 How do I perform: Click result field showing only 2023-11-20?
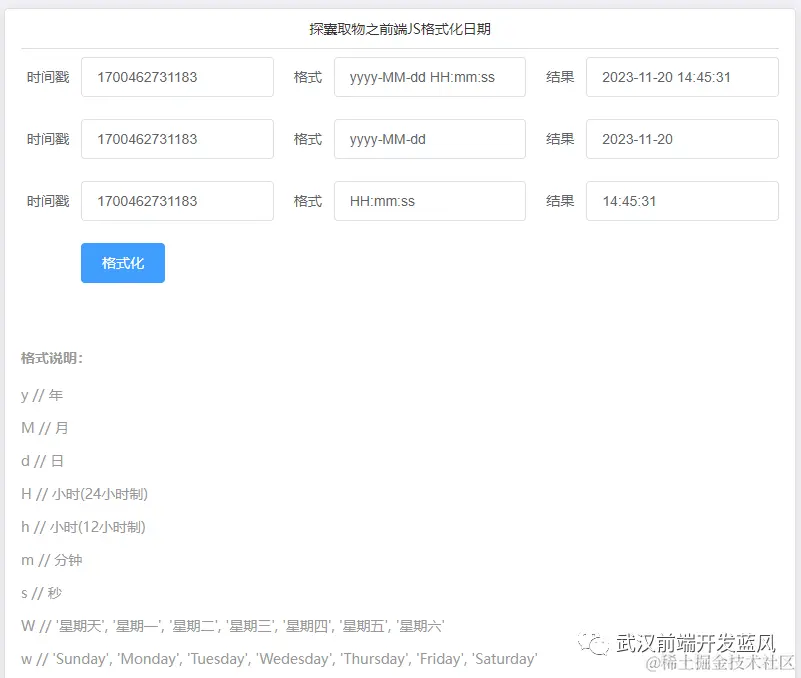tap(682, 139)
